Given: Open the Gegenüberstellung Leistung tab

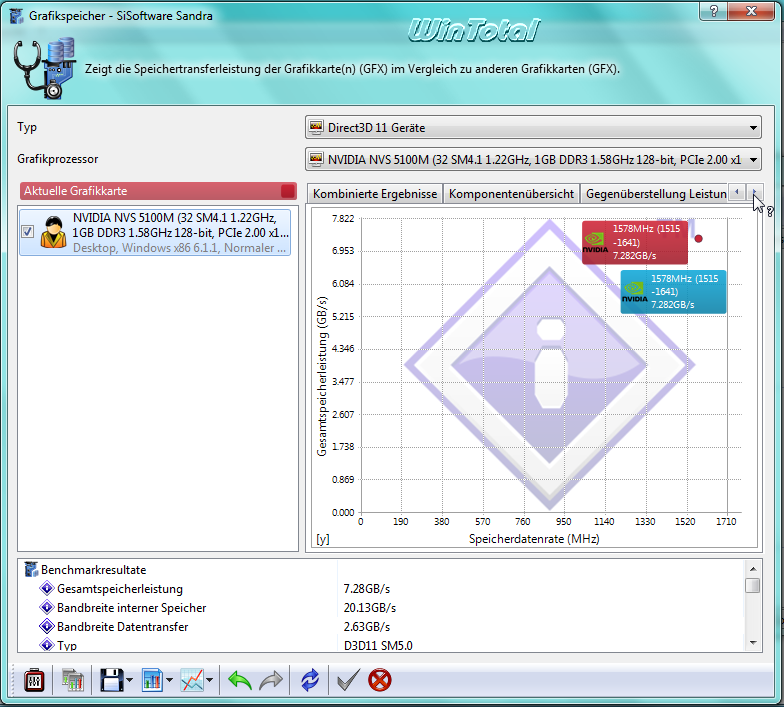Looking at the screenshot, I should coord(655,194).
